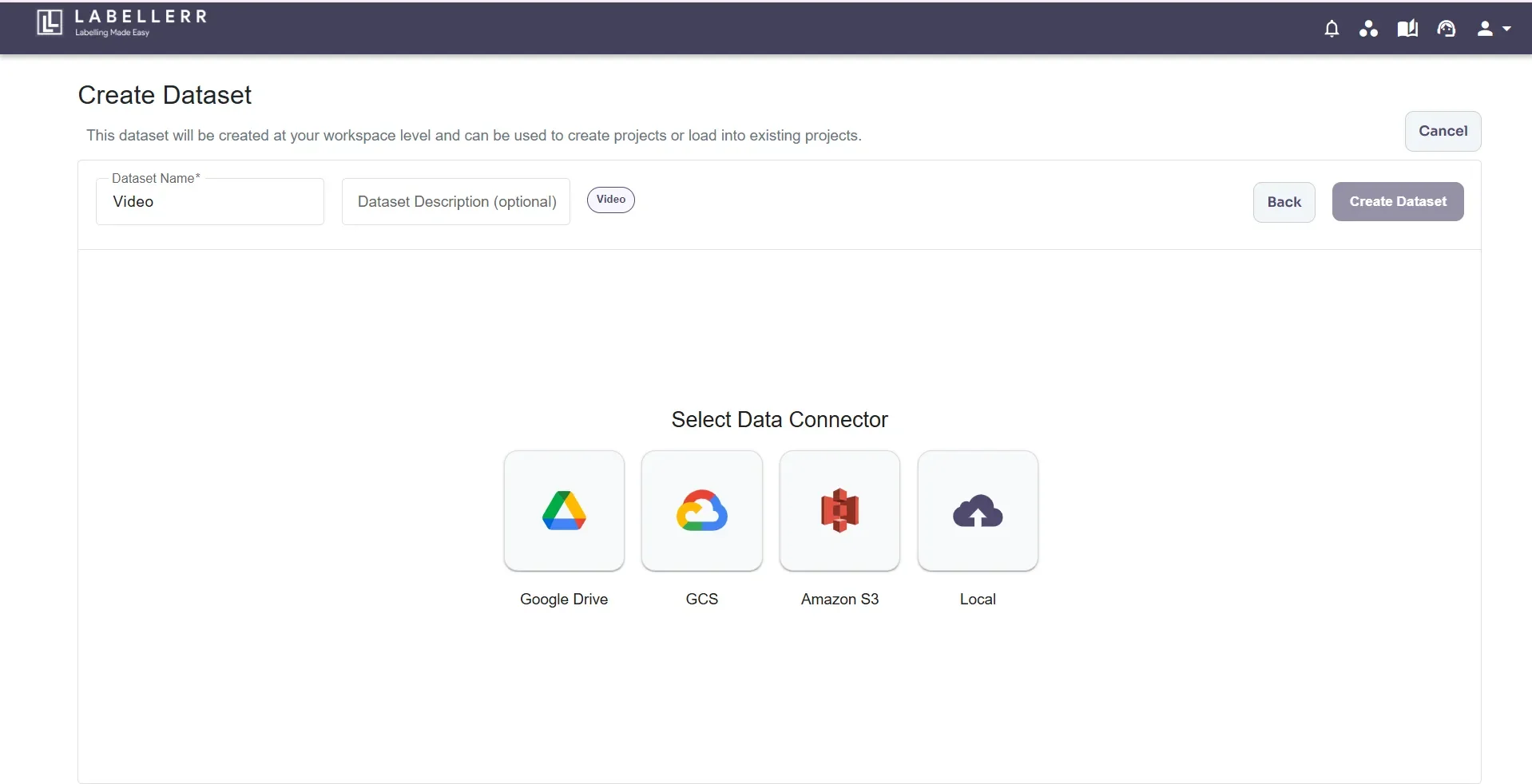Click the GCS label
1532x784 pixels.
pyautogui.click(x=702, y=599)
